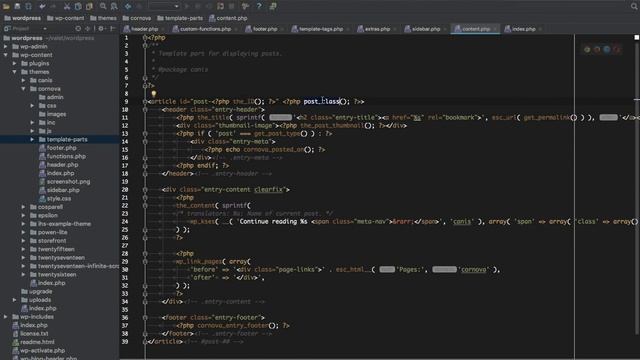Switch to the sidebar.php tab
Viewport: 640px width, 360px height.
[x=426, y=29]
